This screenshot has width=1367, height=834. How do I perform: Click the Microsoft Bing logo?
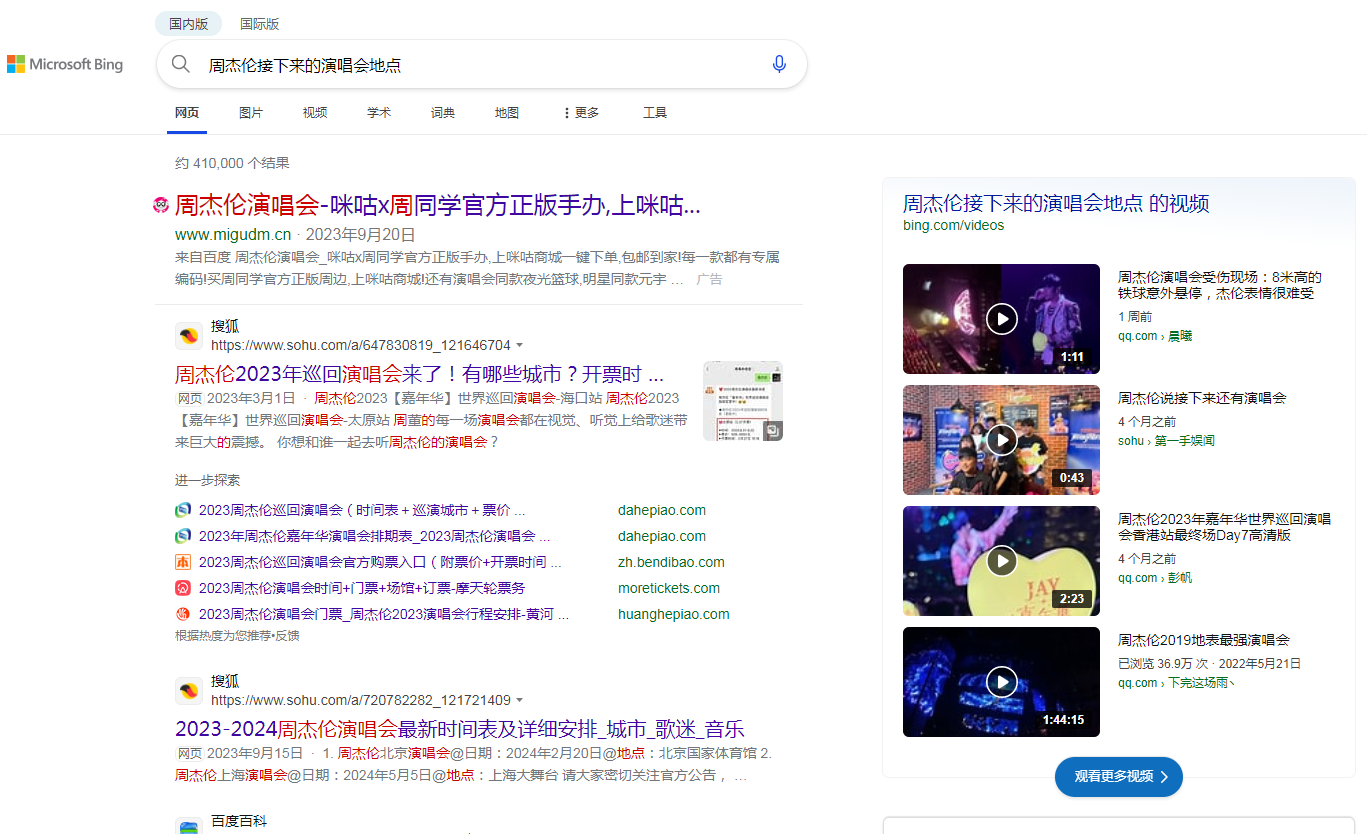pyautogui.click(x=65, y=64)
